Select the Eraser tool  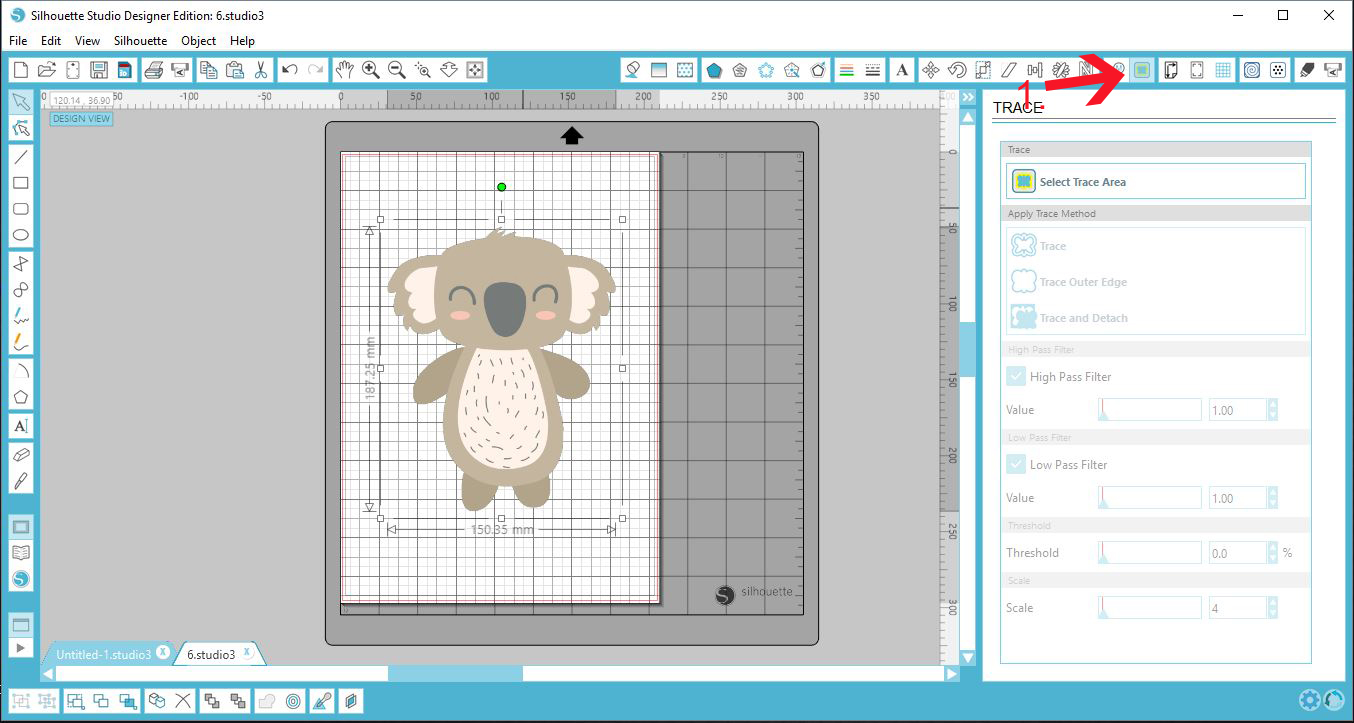point(20,454)
